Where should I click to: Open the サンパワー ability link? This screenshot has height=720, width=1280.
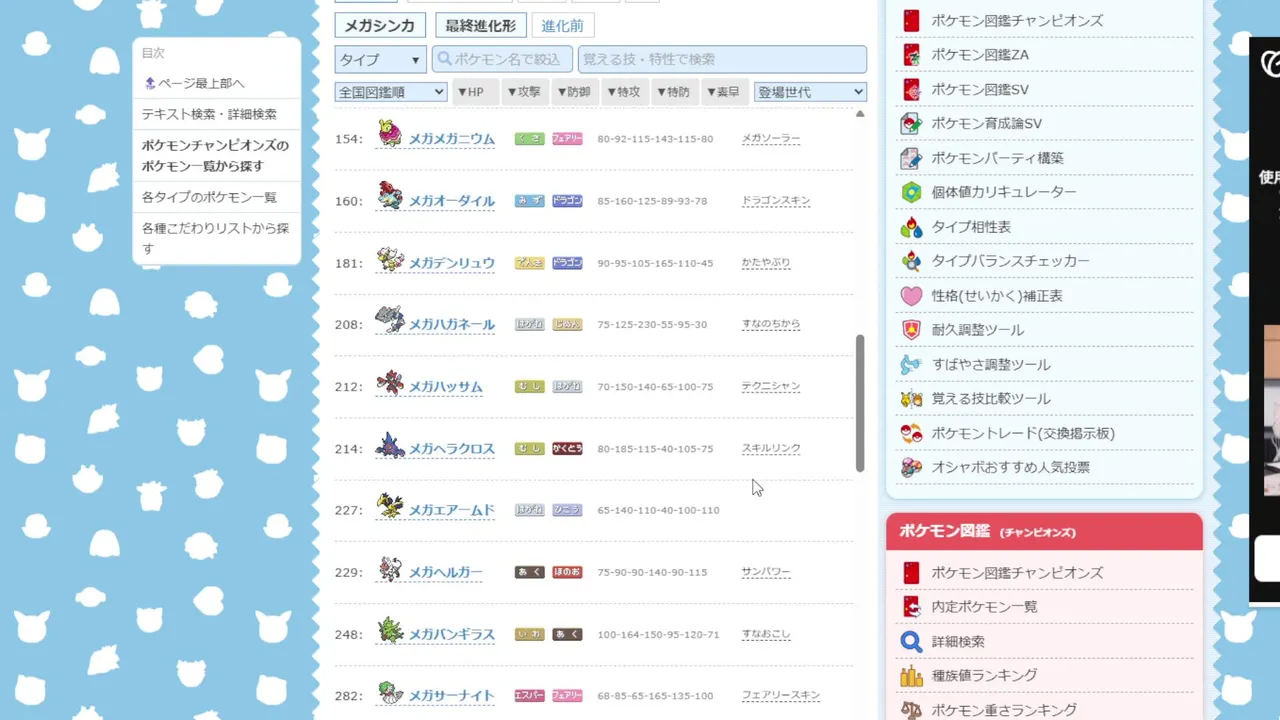[x=766, y=572]
